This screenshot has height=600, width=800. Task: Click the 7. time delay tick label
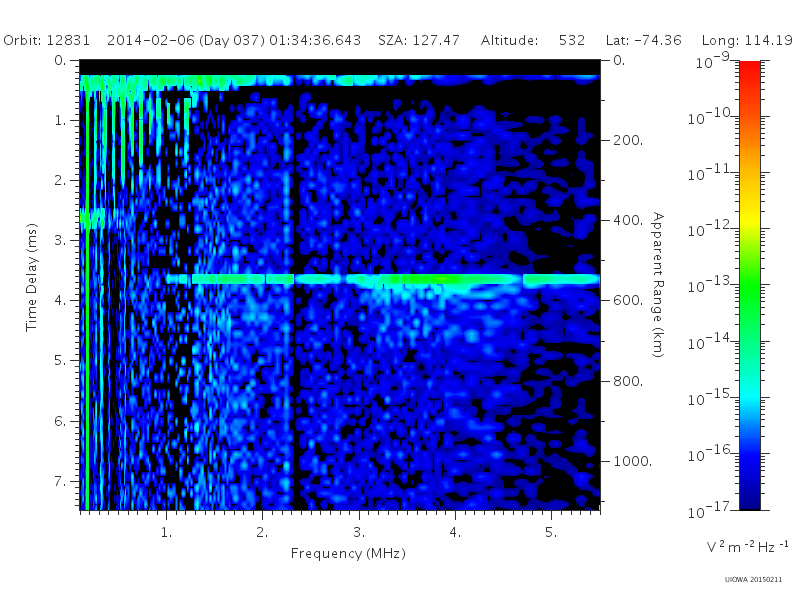pyautogui.click(x=60, y=481)
